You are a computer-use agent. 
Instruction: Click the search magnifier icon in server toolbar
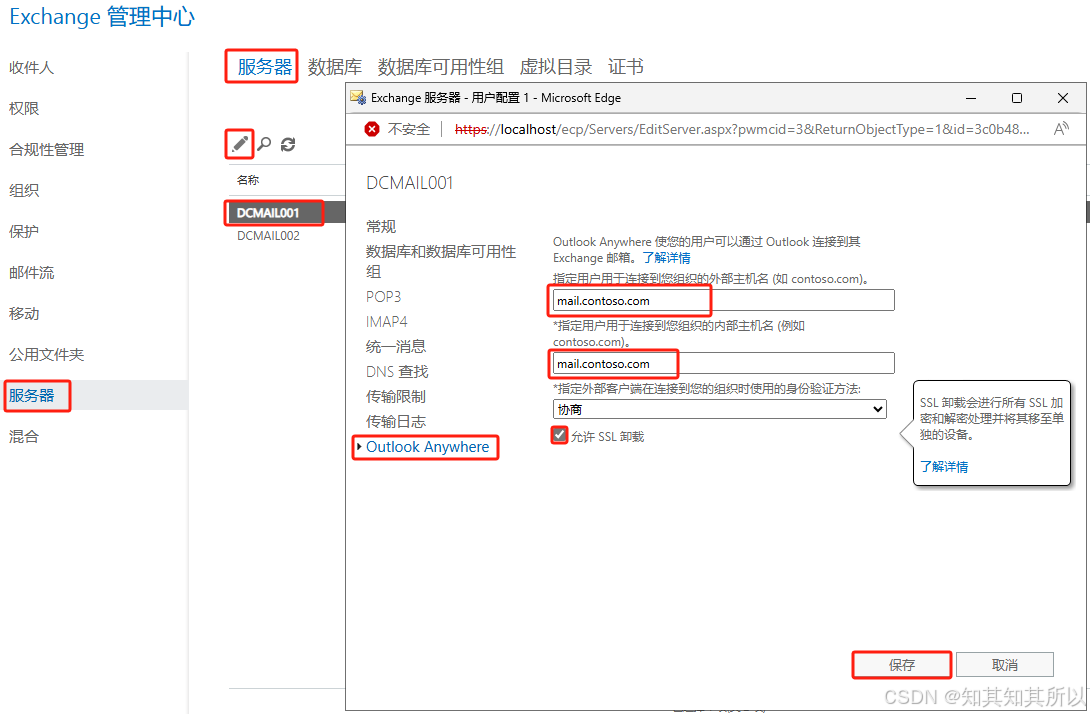(264, 144)
